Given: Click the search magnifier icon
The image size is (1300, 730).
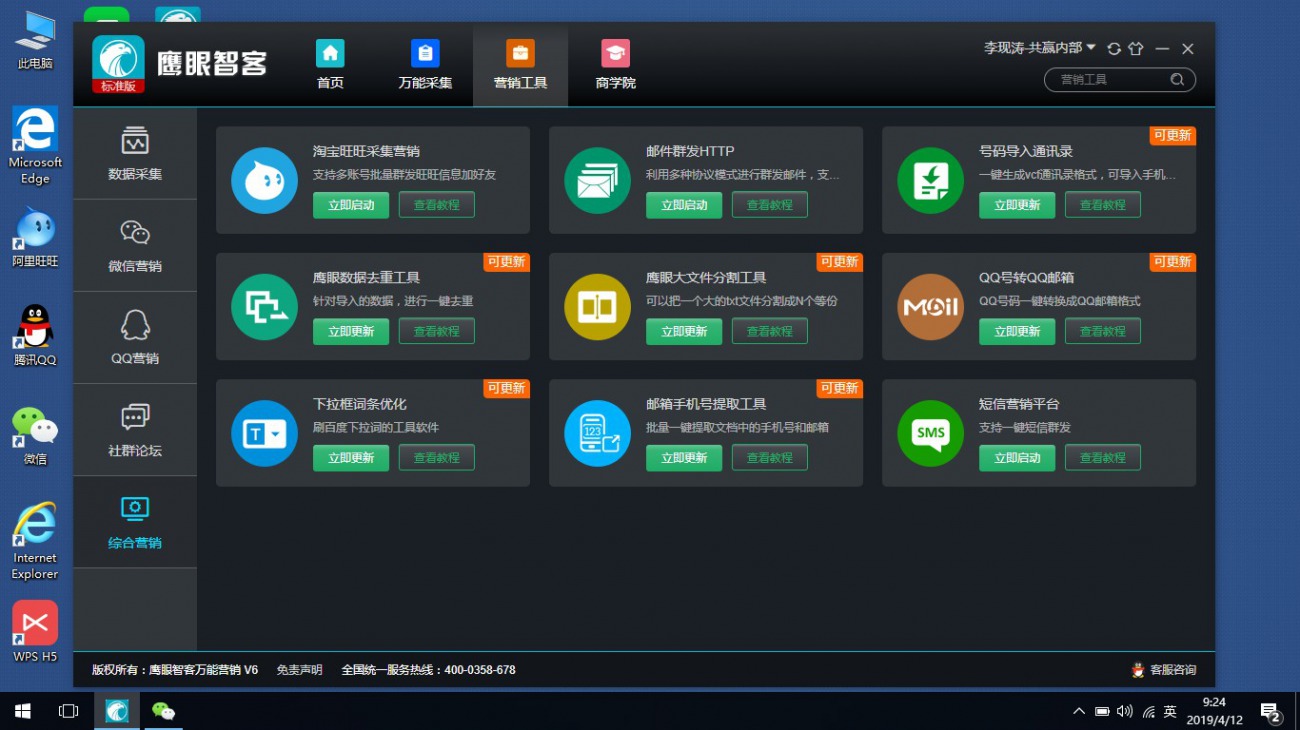Looking at the screenshot, I should (x=1177, y=80).
